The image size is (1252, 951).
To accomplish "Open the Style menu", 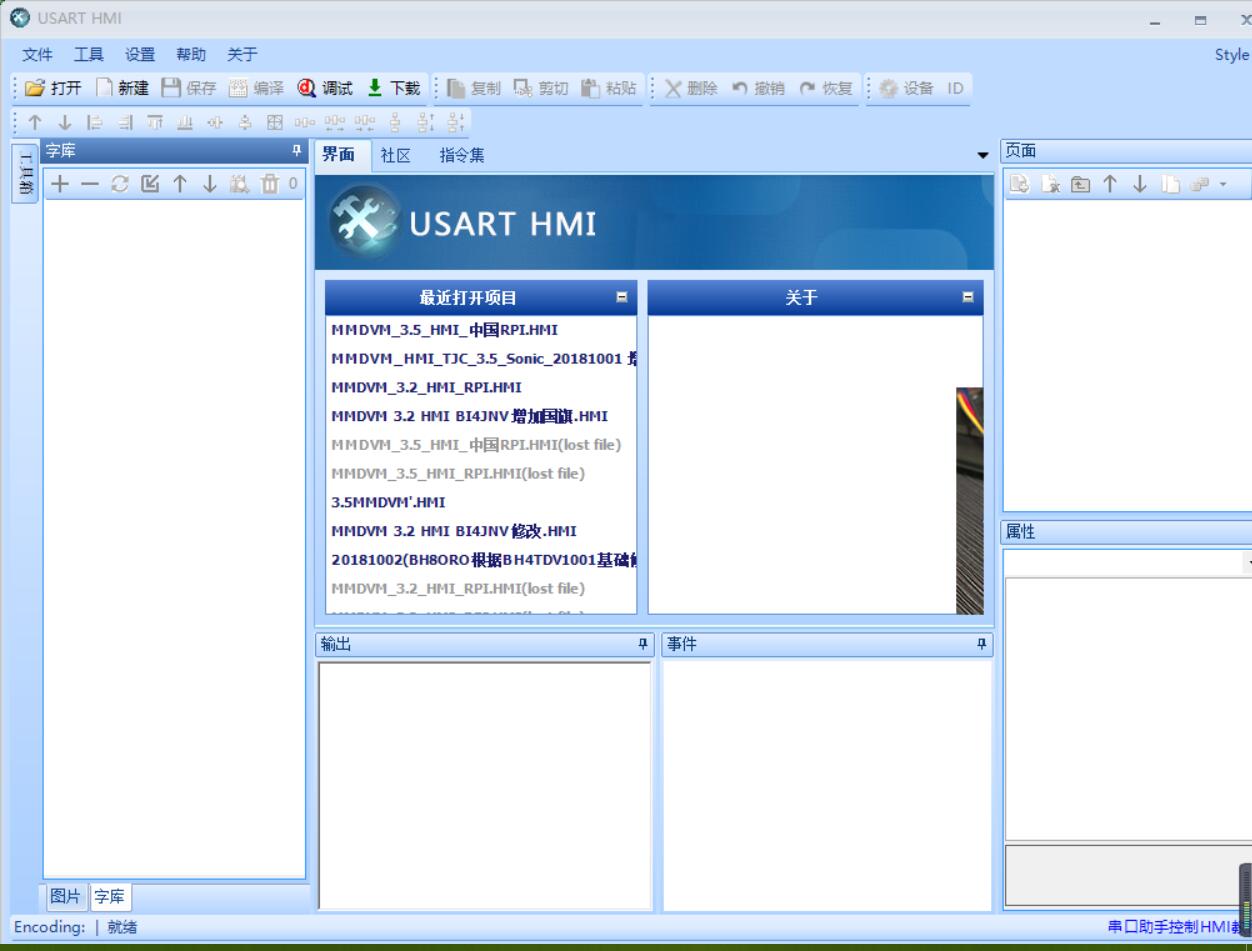I will point(1232,55).
